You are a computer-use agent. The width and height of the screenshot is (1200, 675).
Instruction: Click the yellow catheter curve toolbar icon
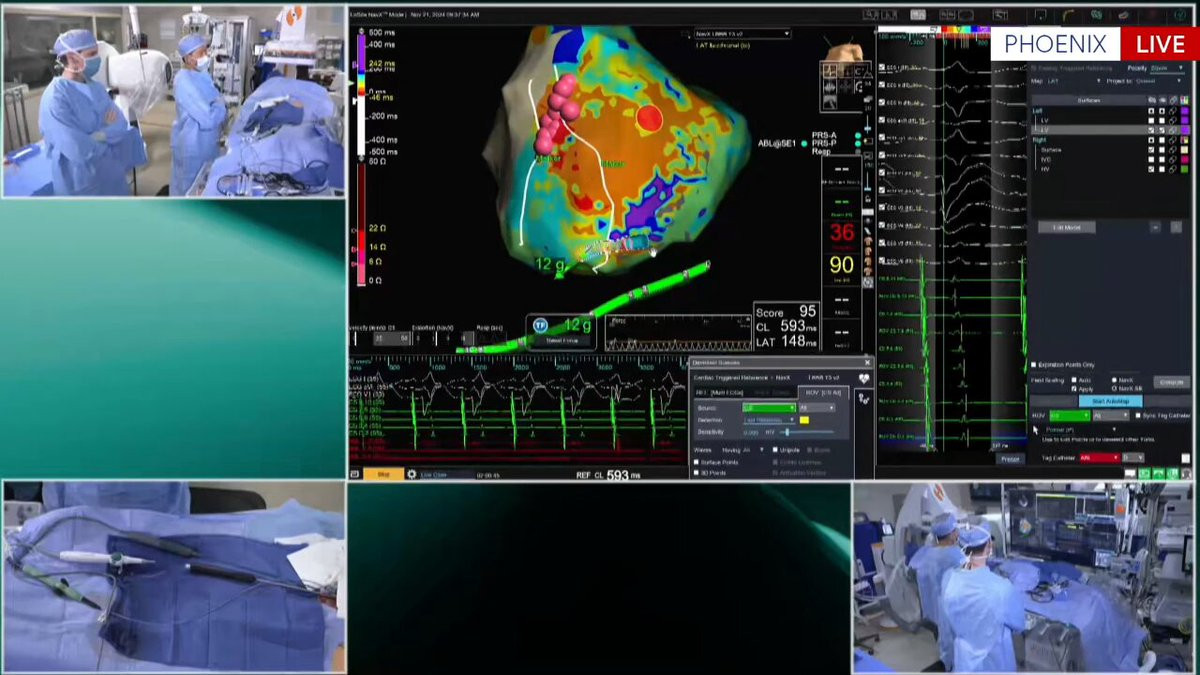click(1068, 15)
